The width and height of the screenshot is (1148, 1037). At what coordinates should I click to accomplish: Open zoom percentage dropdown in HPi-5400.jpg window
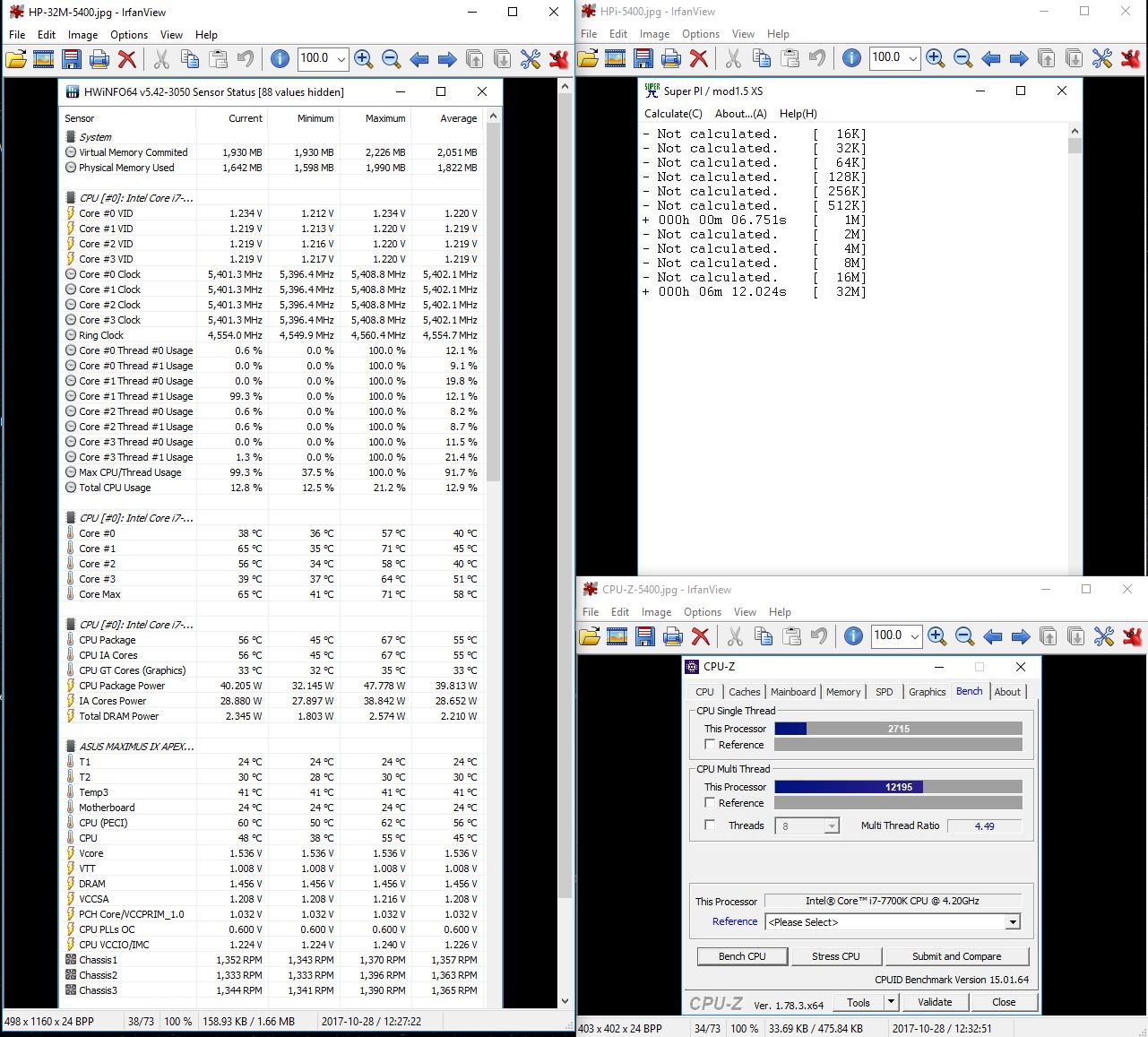pos(912,58)
